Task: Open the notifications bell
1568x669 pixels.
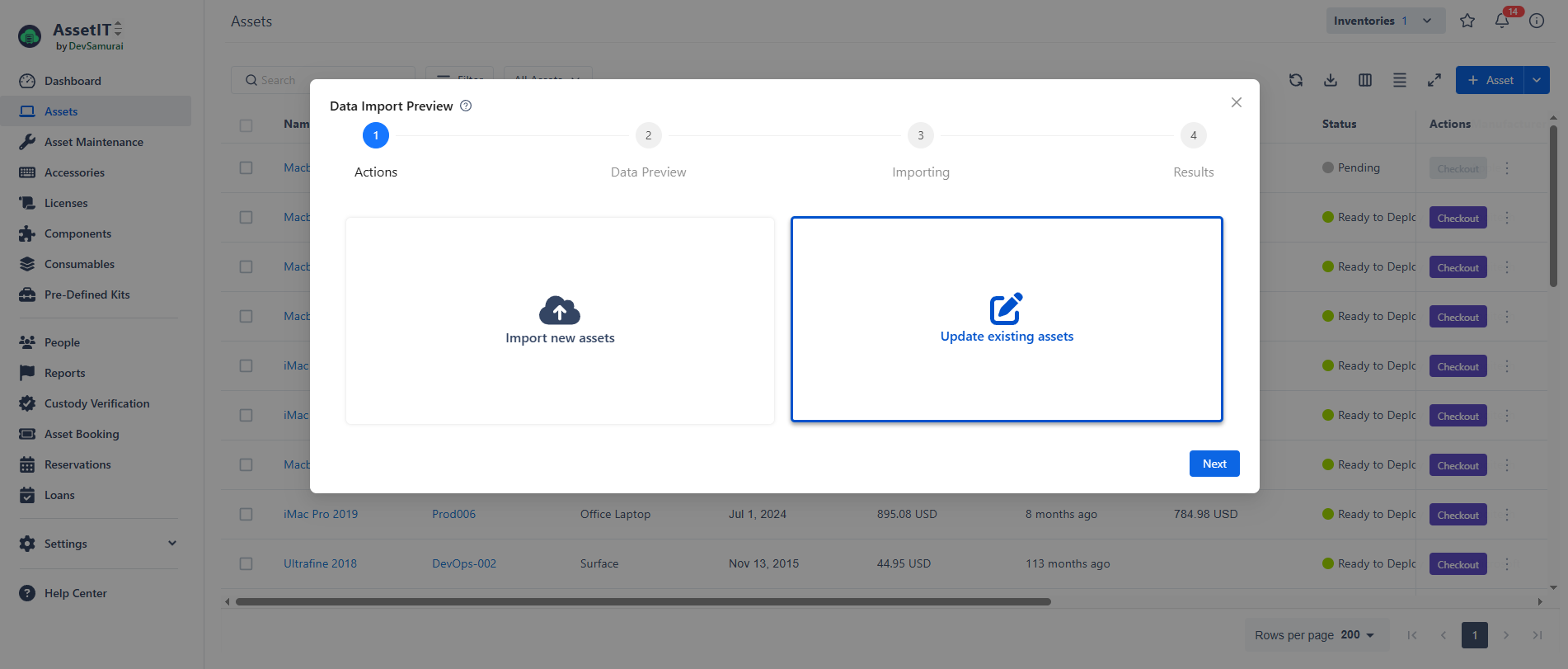Action: 1502,21
